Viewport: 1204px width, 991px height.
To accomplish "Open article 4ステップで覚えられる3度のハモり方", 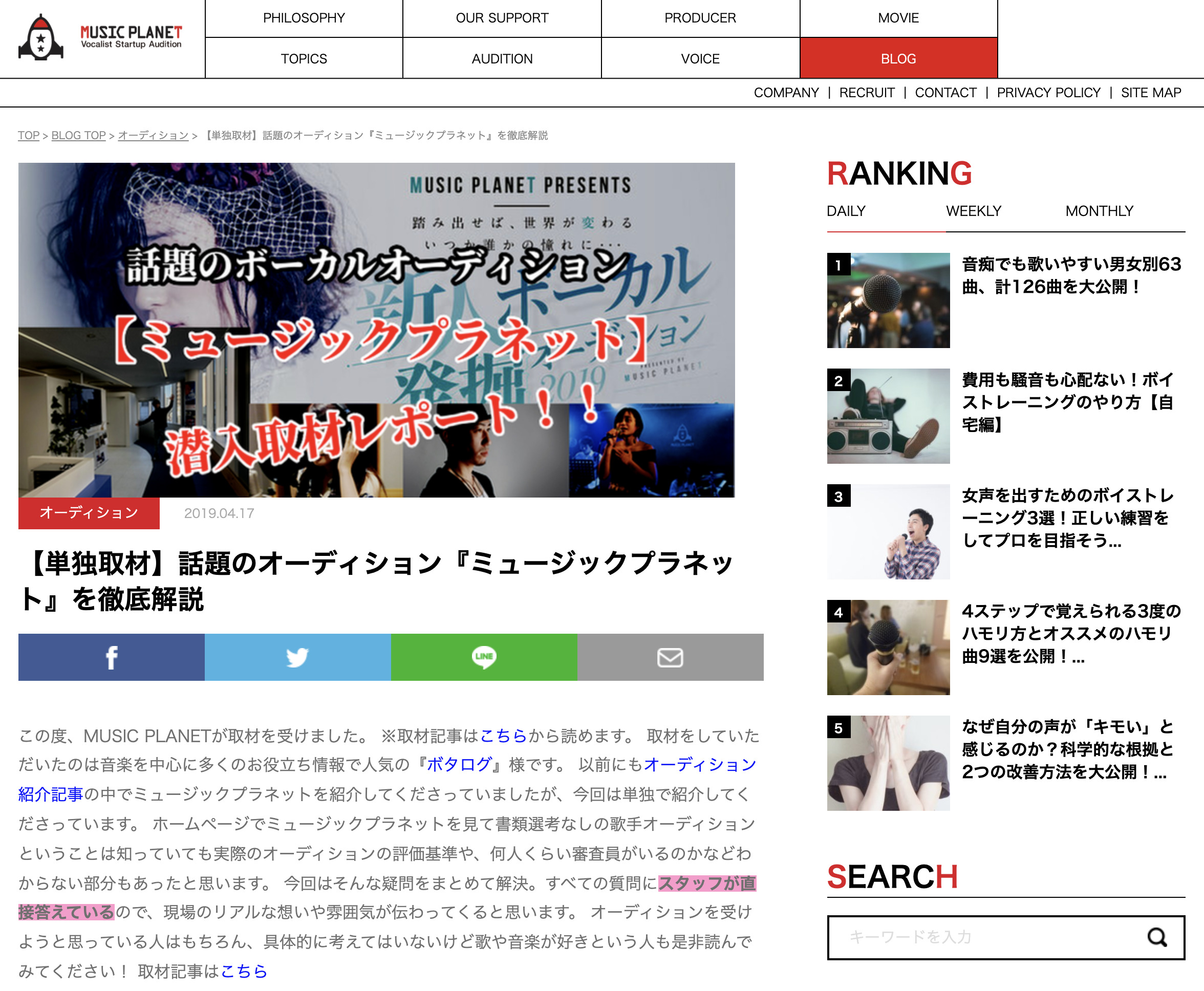I will [1071, 633].
